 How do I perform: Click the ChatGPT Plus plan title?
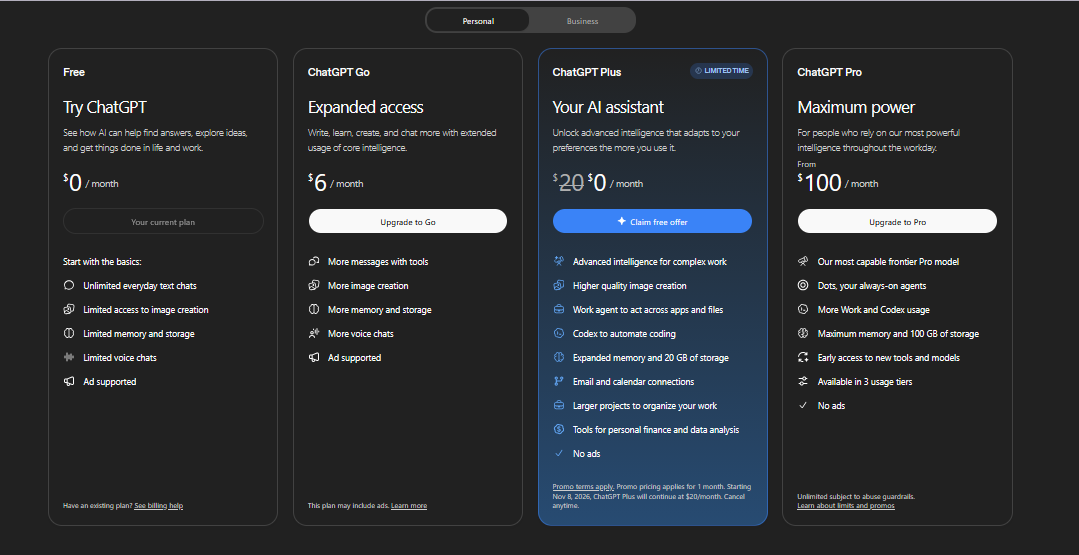(x=586, y=72)
